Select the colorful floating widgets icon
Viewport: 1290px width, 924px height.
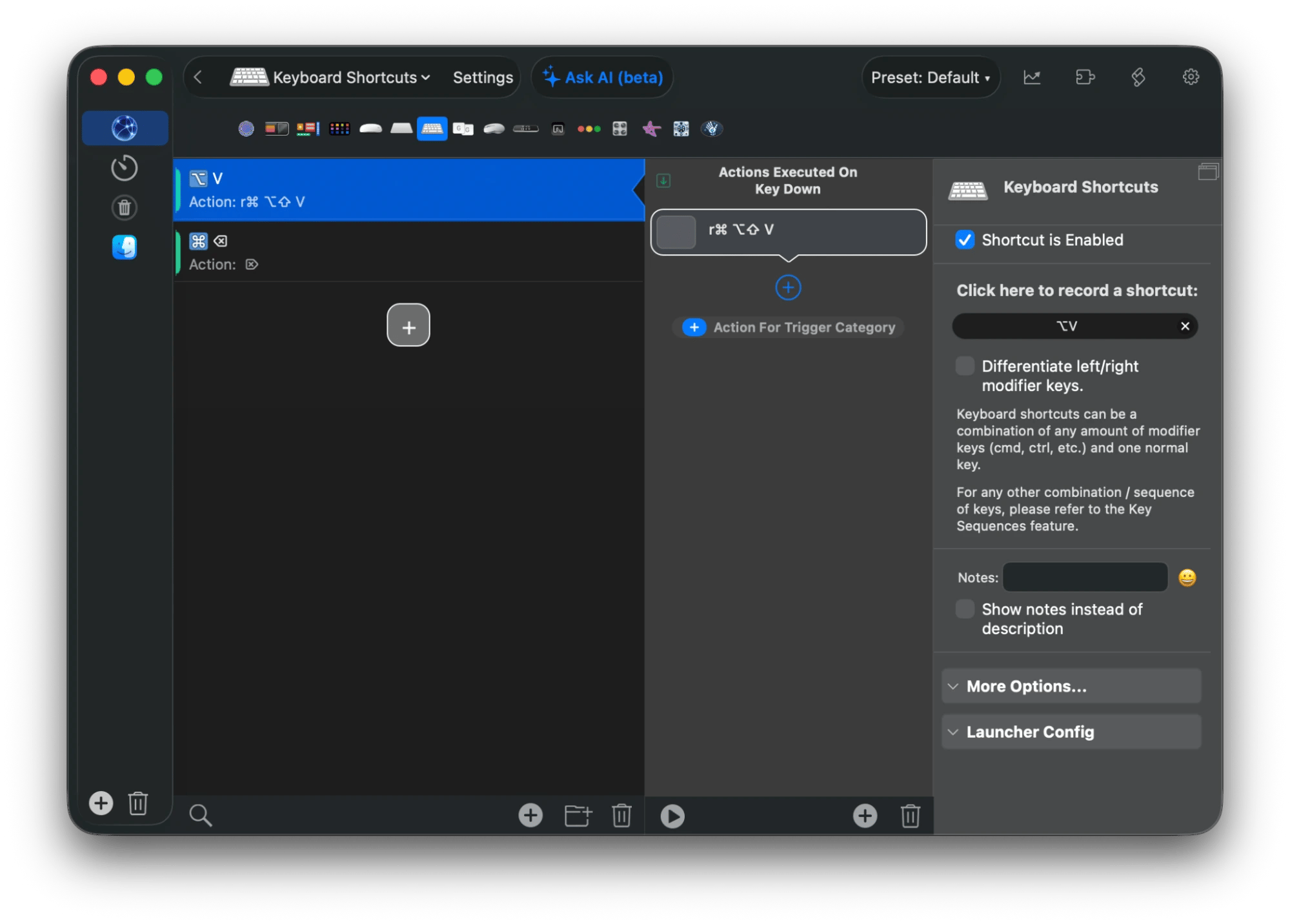(308, 128)
